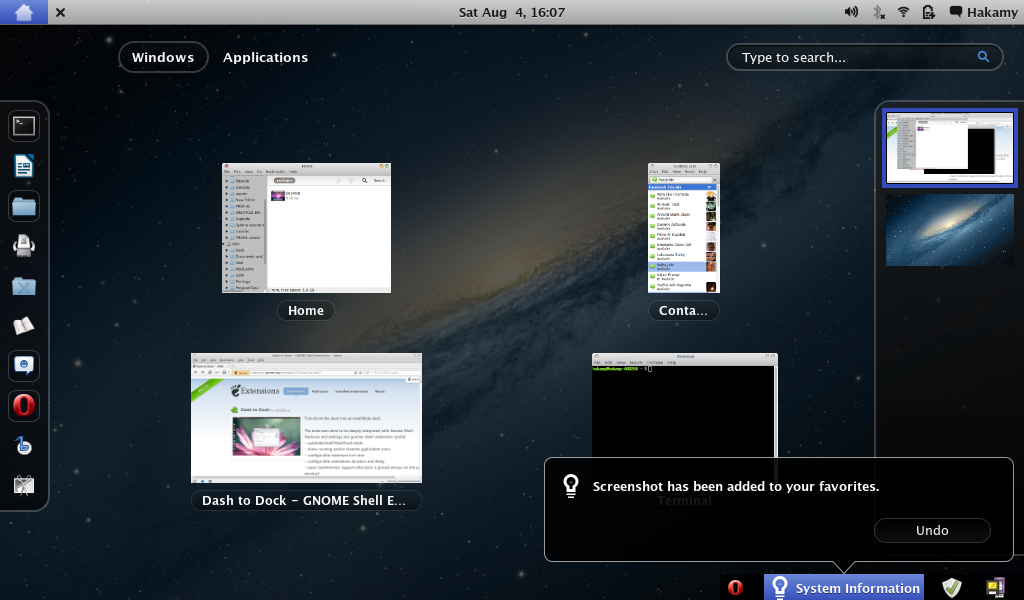Select System Information tray item
This screenshot has width=1024, height=600.
[844, 588]
